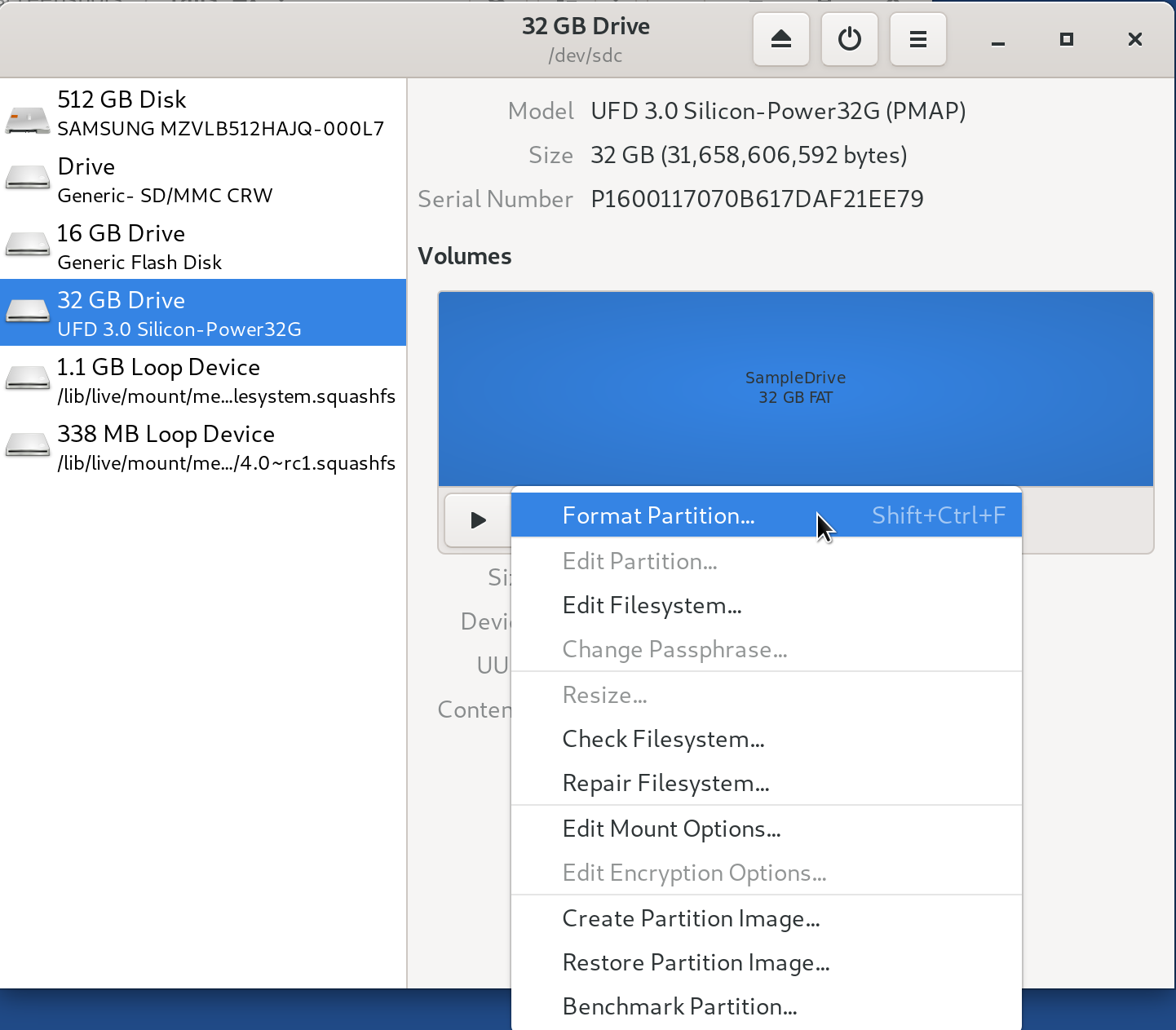Open Edit Mount Options dialog
The height and width of the screenshot is (1030, 1176).
671,829
